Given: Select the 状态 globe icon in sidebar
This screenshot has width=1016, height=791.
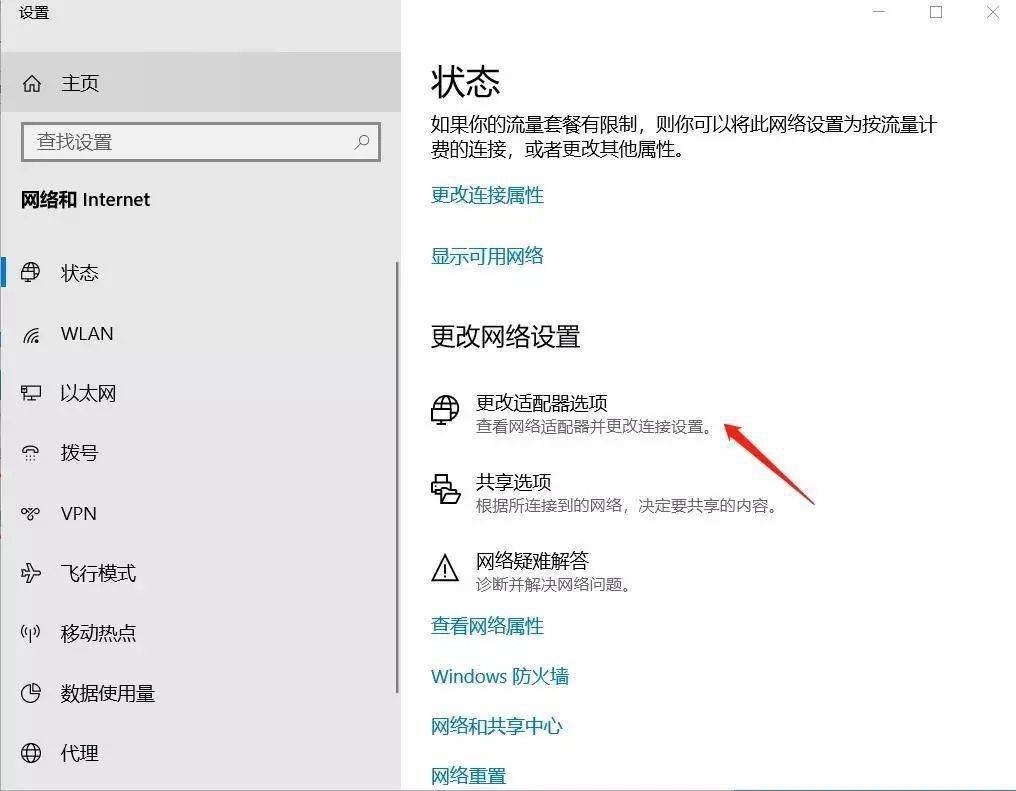Looking at the screenshot, I should coord(30,272).
